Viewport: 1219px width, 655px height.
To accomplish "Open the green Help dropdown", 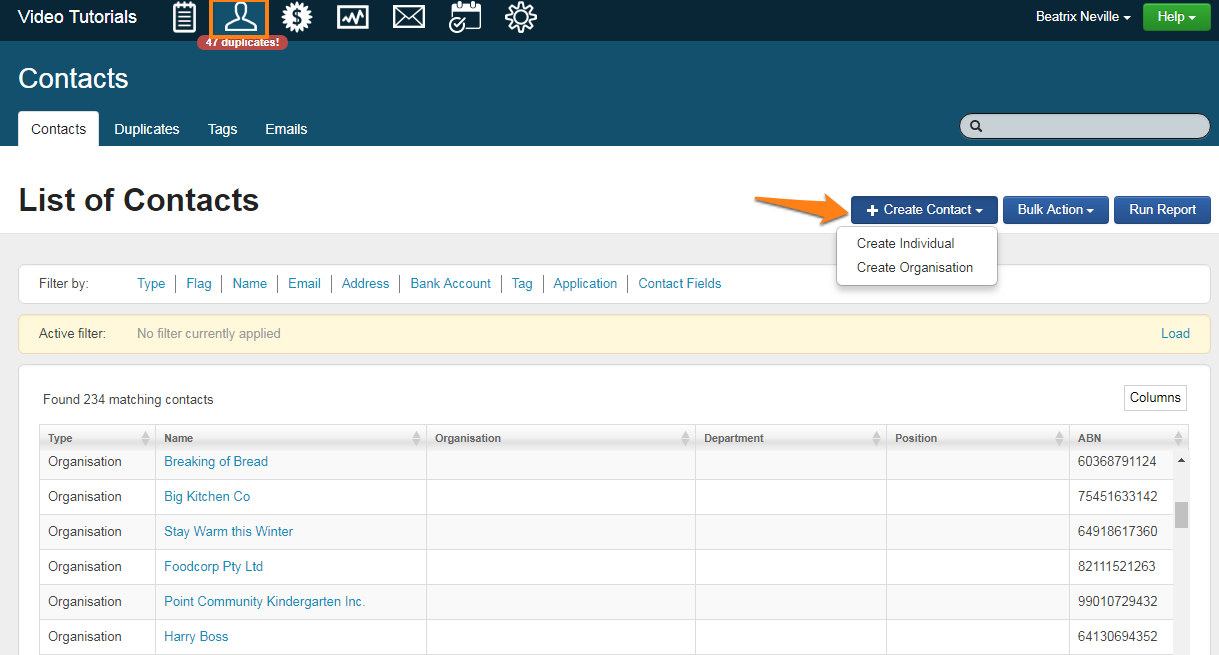I will tap(1176, 17).
